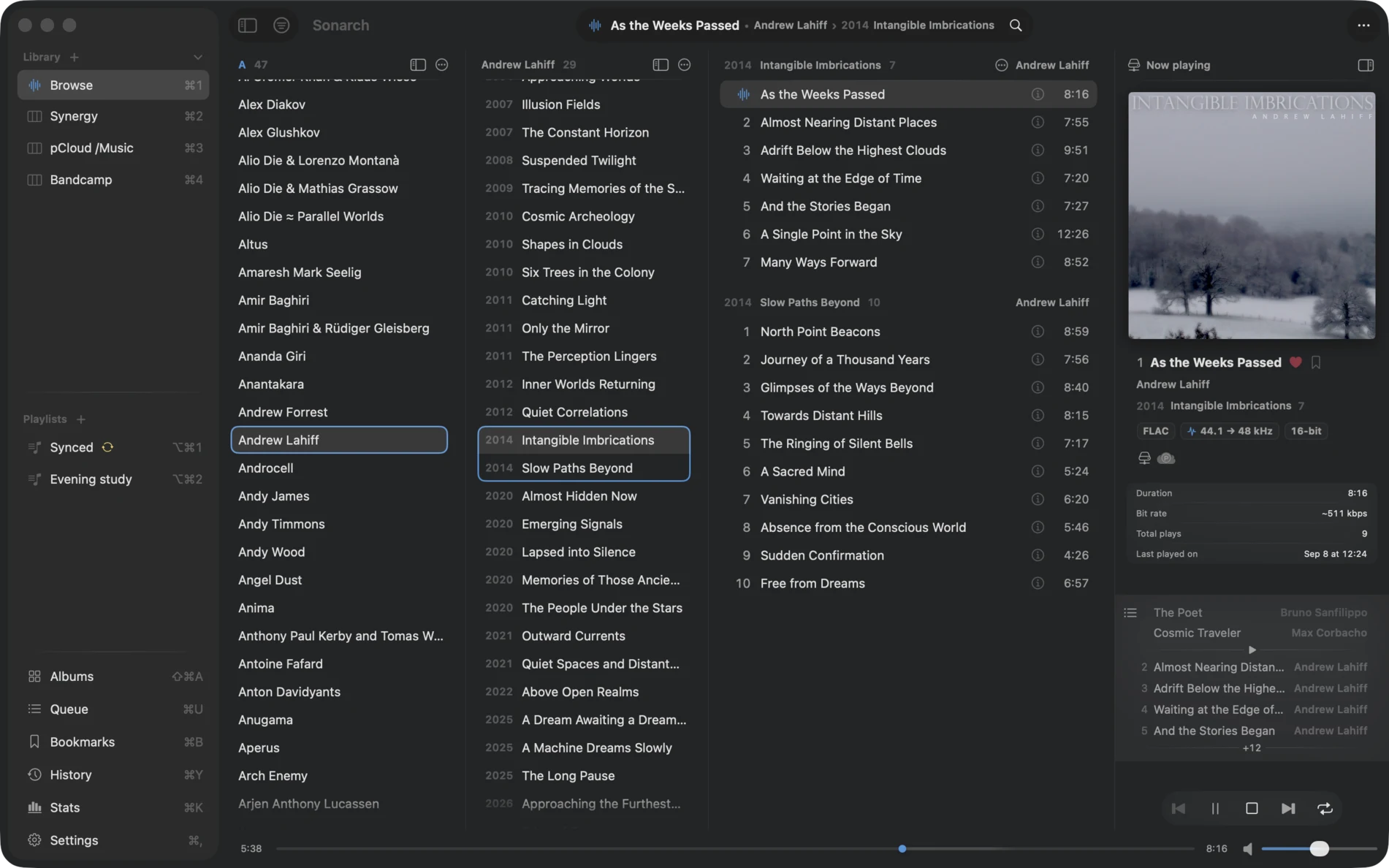Toggle repeat mode

click(x=1325, y=808)
